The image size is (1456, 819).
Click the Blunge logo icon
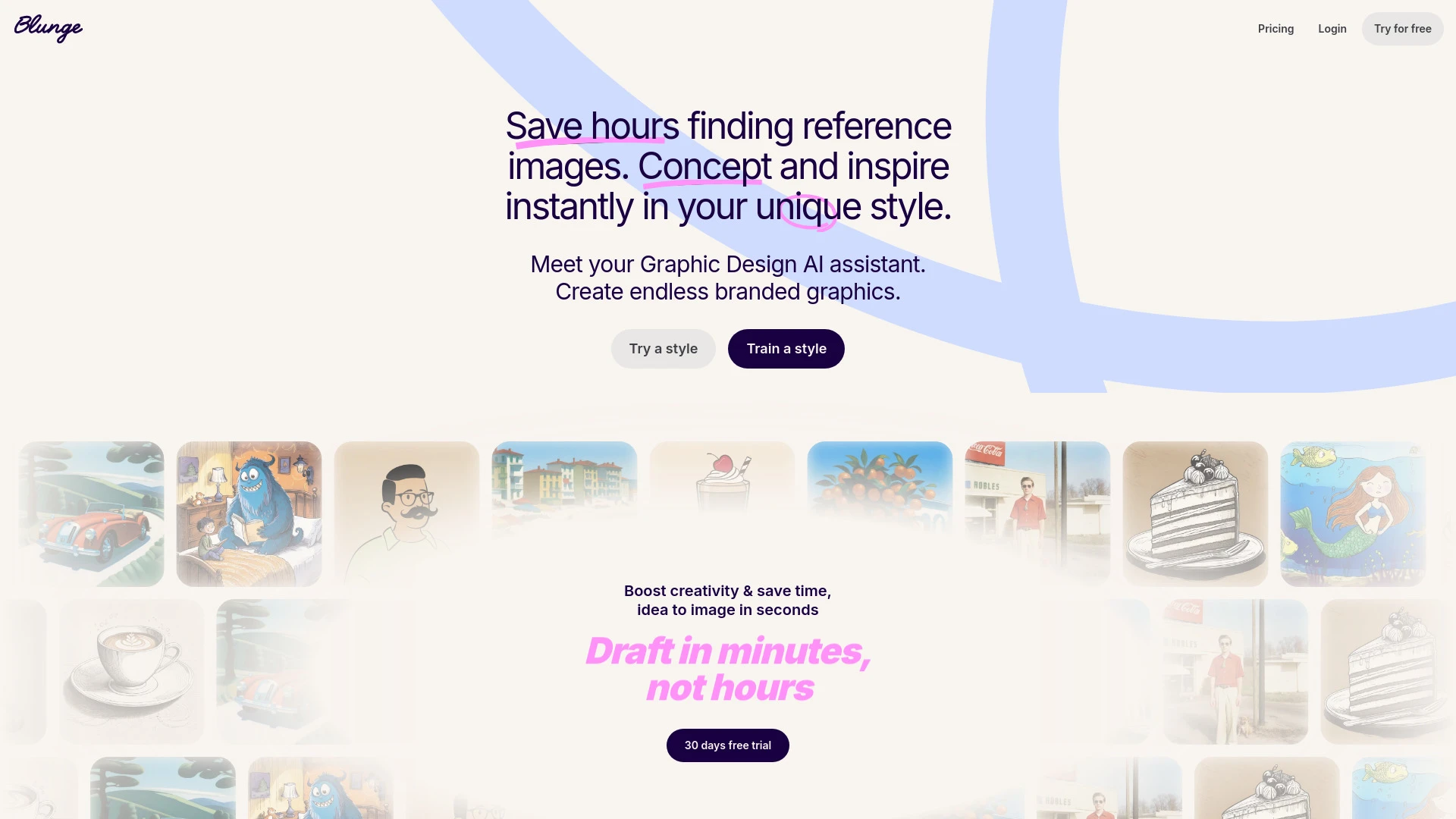pos(48,28)
